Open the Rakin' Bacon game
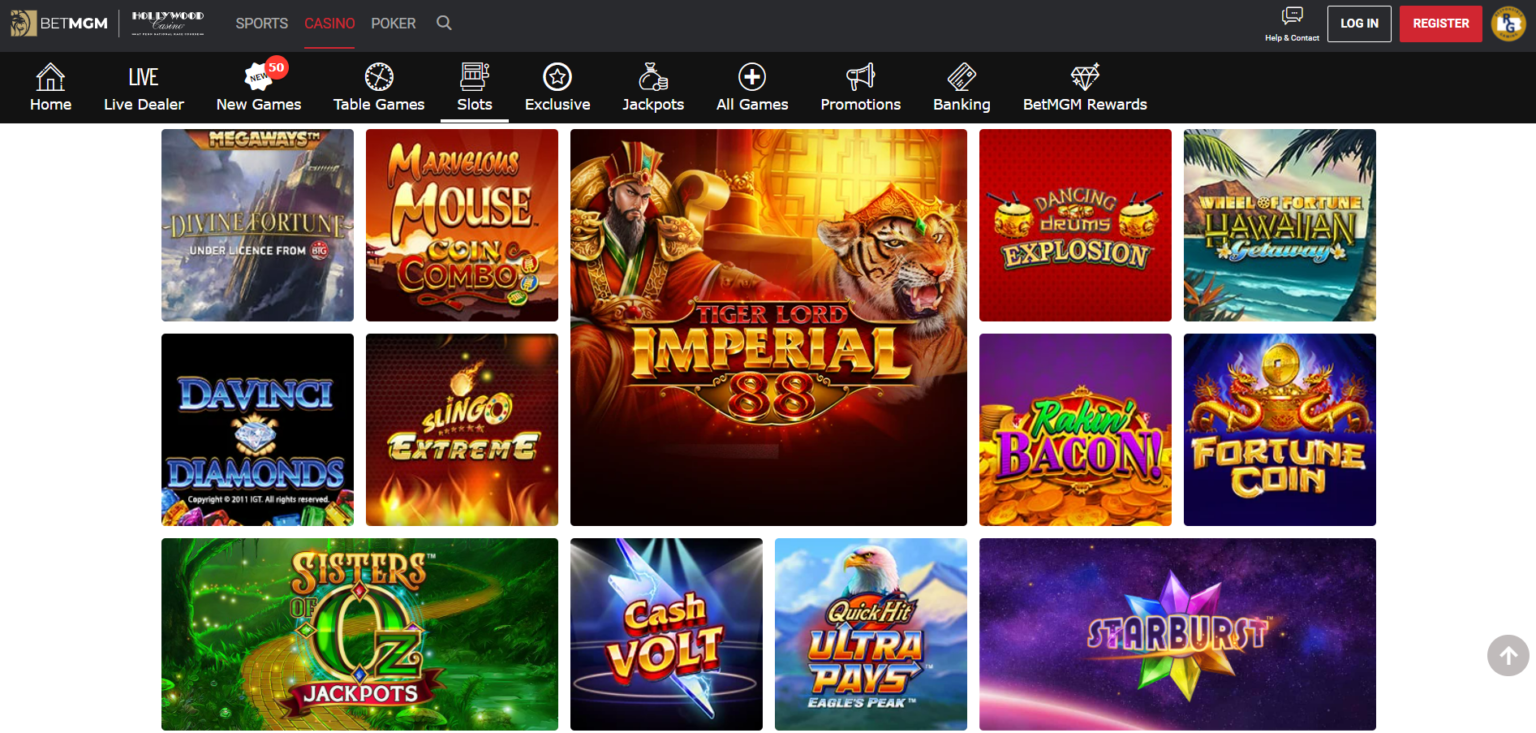 point(1075,430)
